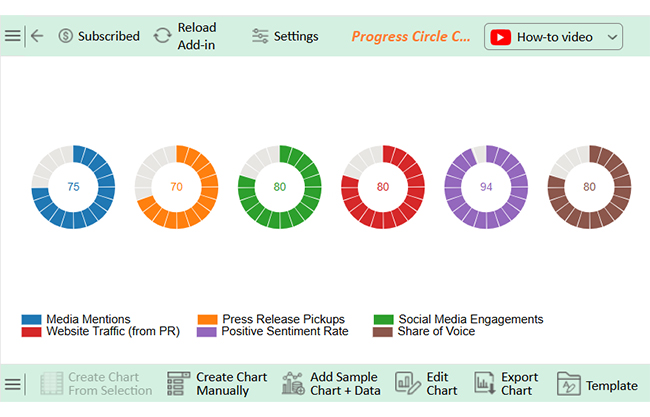Choose Add Sample Chart + Data
Image resolution: width=650 pixels, height=417 pixels.
[331, 383]
